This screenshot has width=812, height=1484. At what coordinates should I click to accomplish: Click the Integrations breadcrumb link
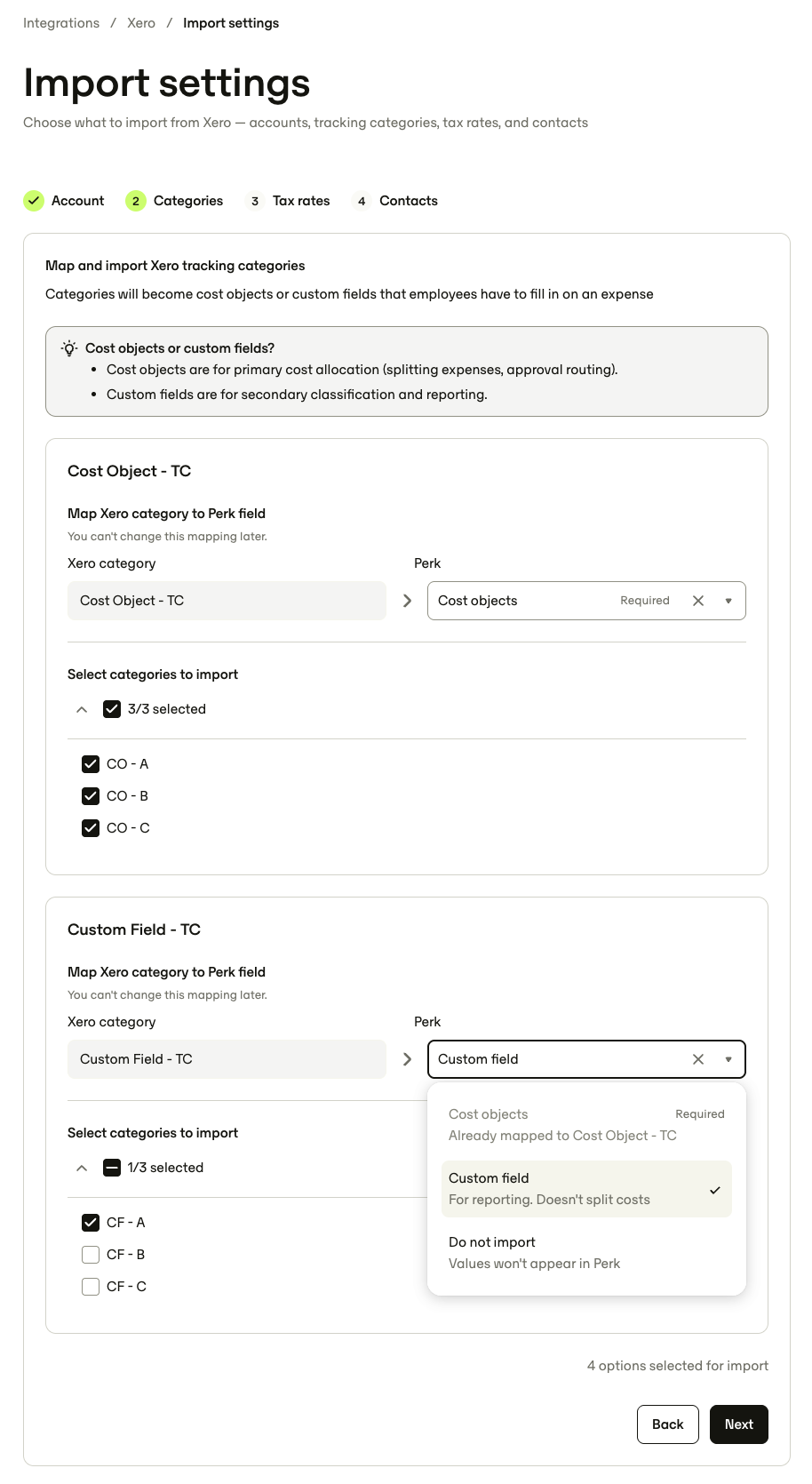[x=61, y=23]
